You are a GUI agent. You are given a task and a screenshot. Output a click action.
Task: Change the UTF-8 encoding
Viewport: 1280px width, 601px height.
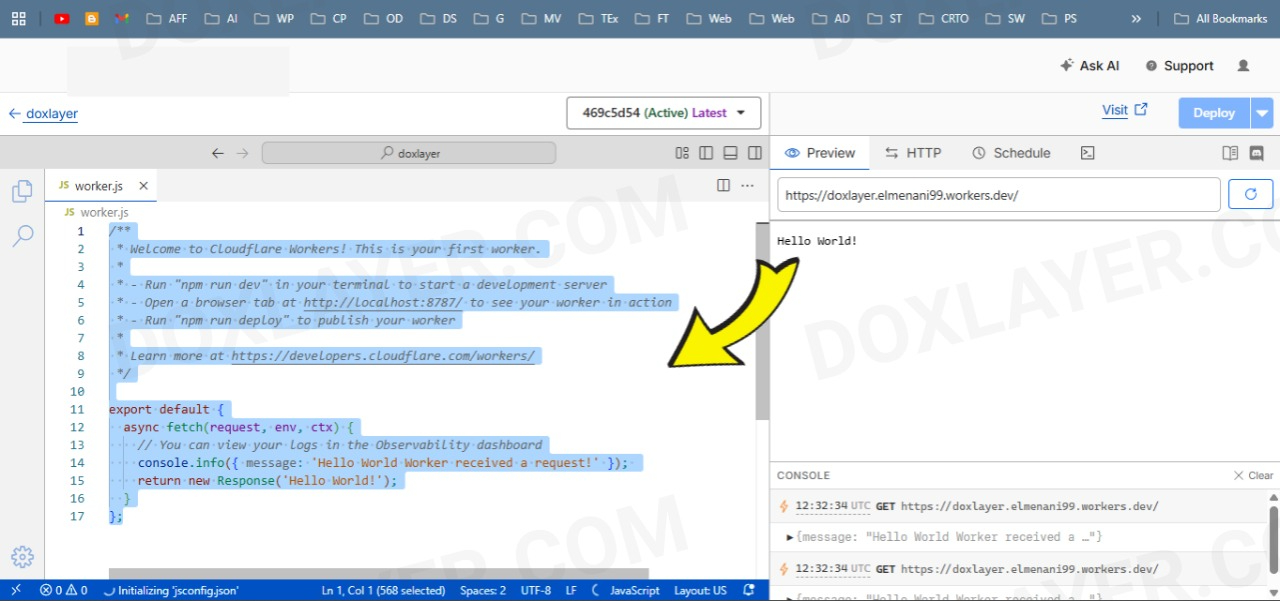click(536, 590)
